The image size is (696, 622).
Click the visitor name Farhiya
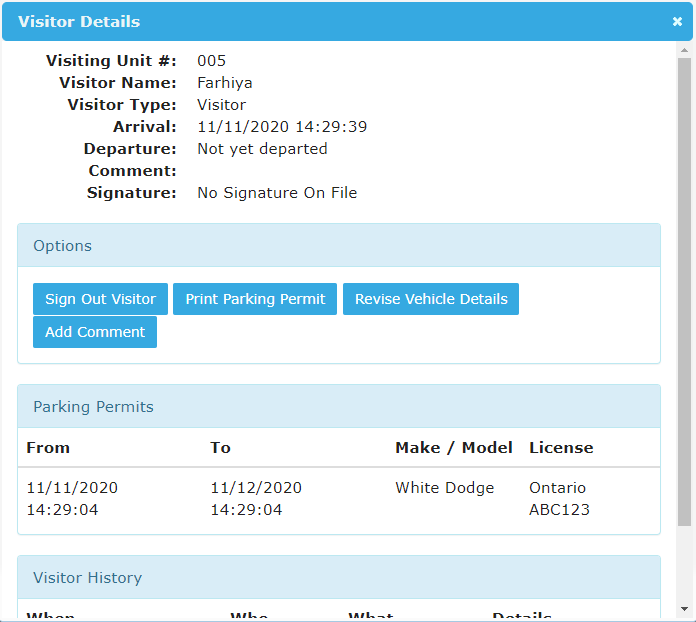pyautogui.click(x=225, y=83)
